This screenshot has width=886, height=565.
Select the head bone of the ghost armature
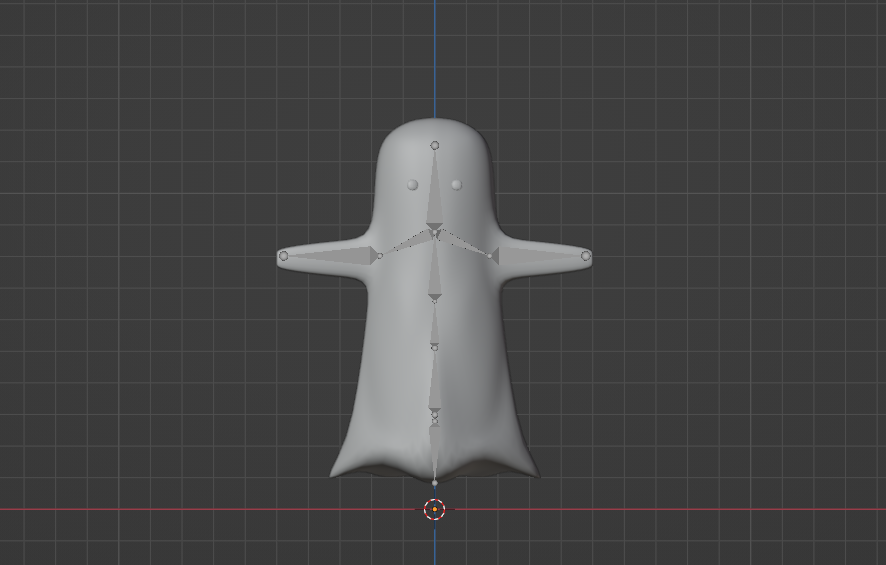435,192
